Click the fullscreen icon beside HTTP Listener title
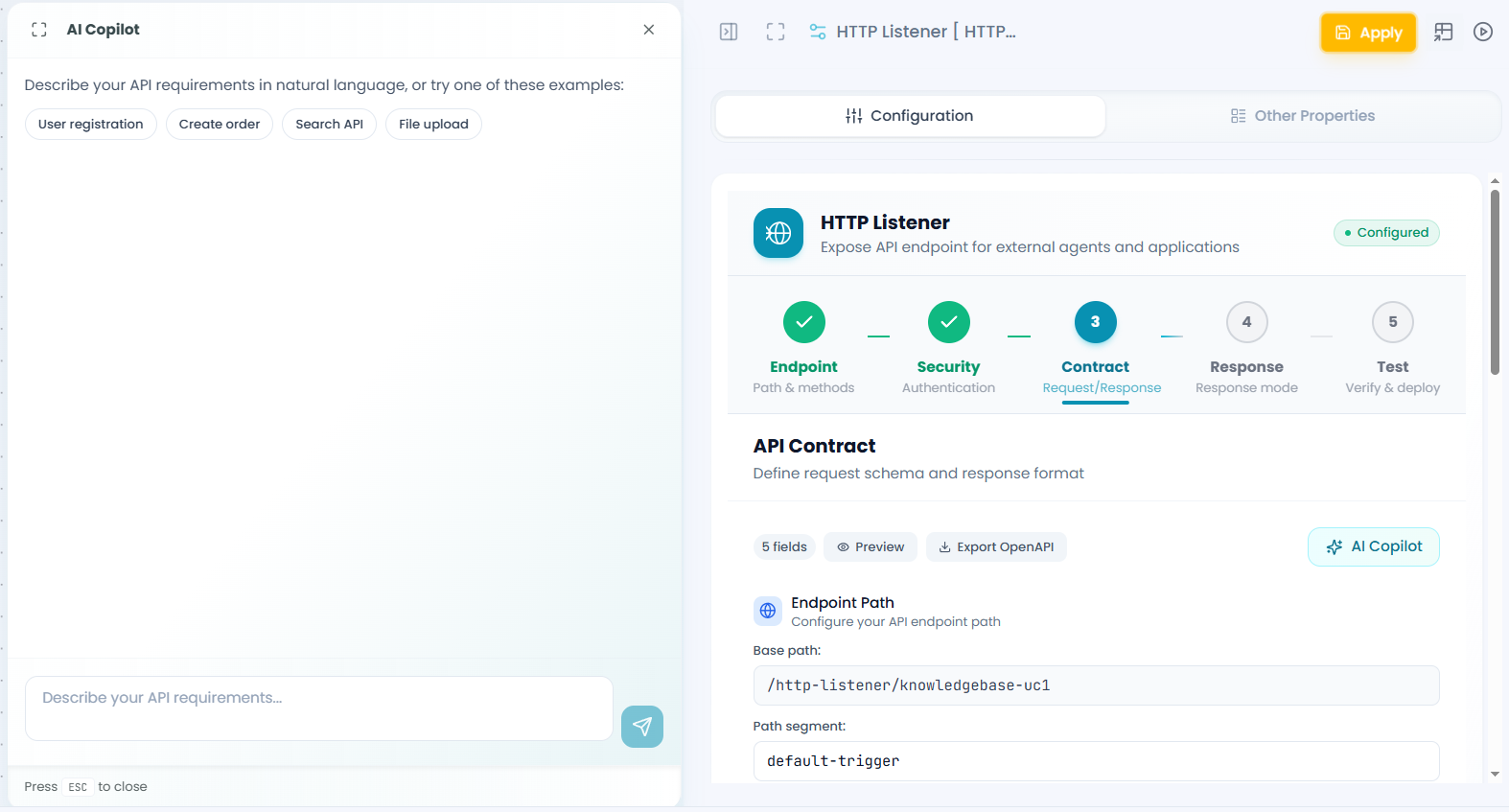 pos(776,32)
